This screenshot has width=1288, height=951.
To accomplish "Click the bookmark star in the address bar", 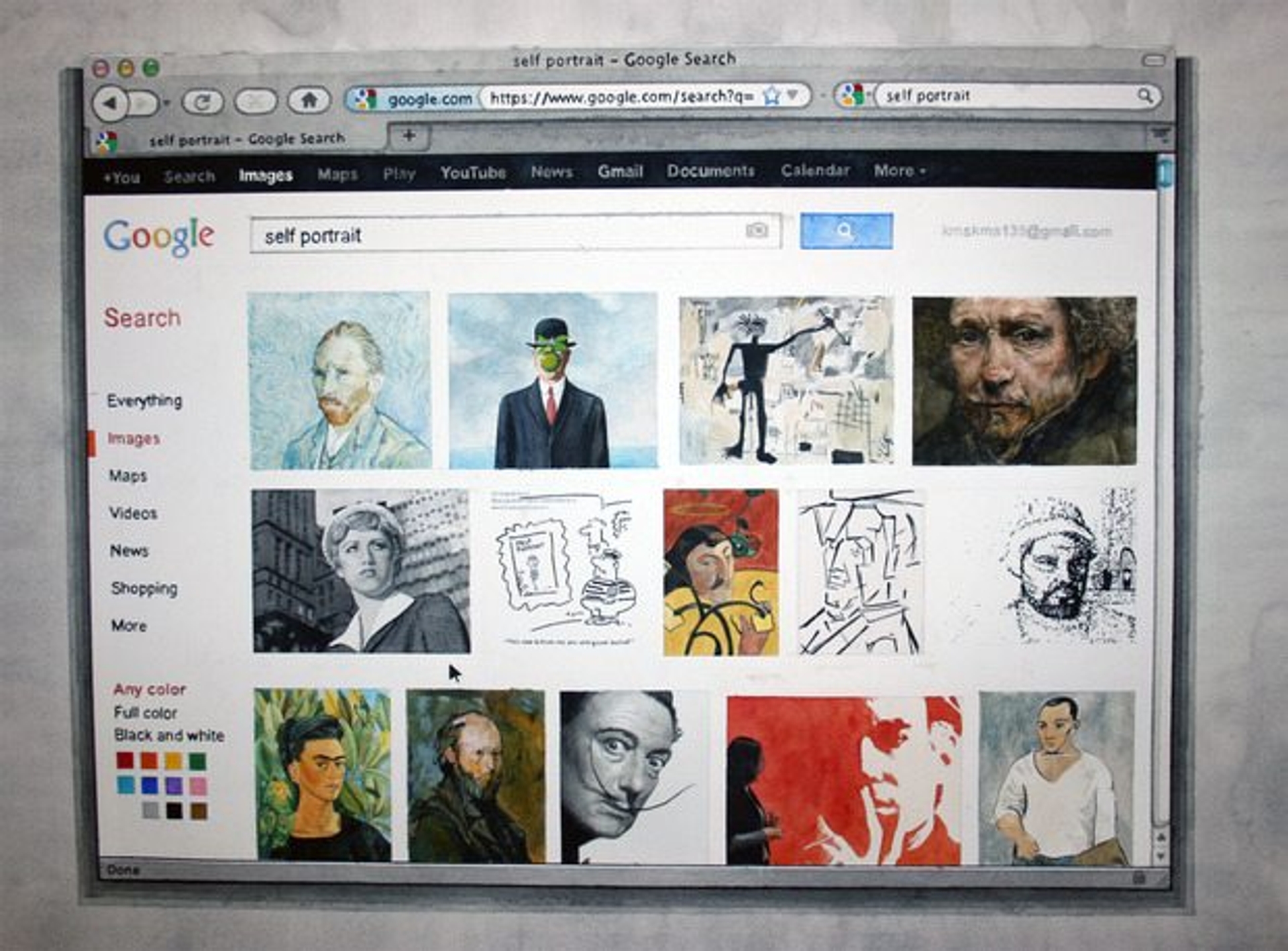I will point(771,95).
